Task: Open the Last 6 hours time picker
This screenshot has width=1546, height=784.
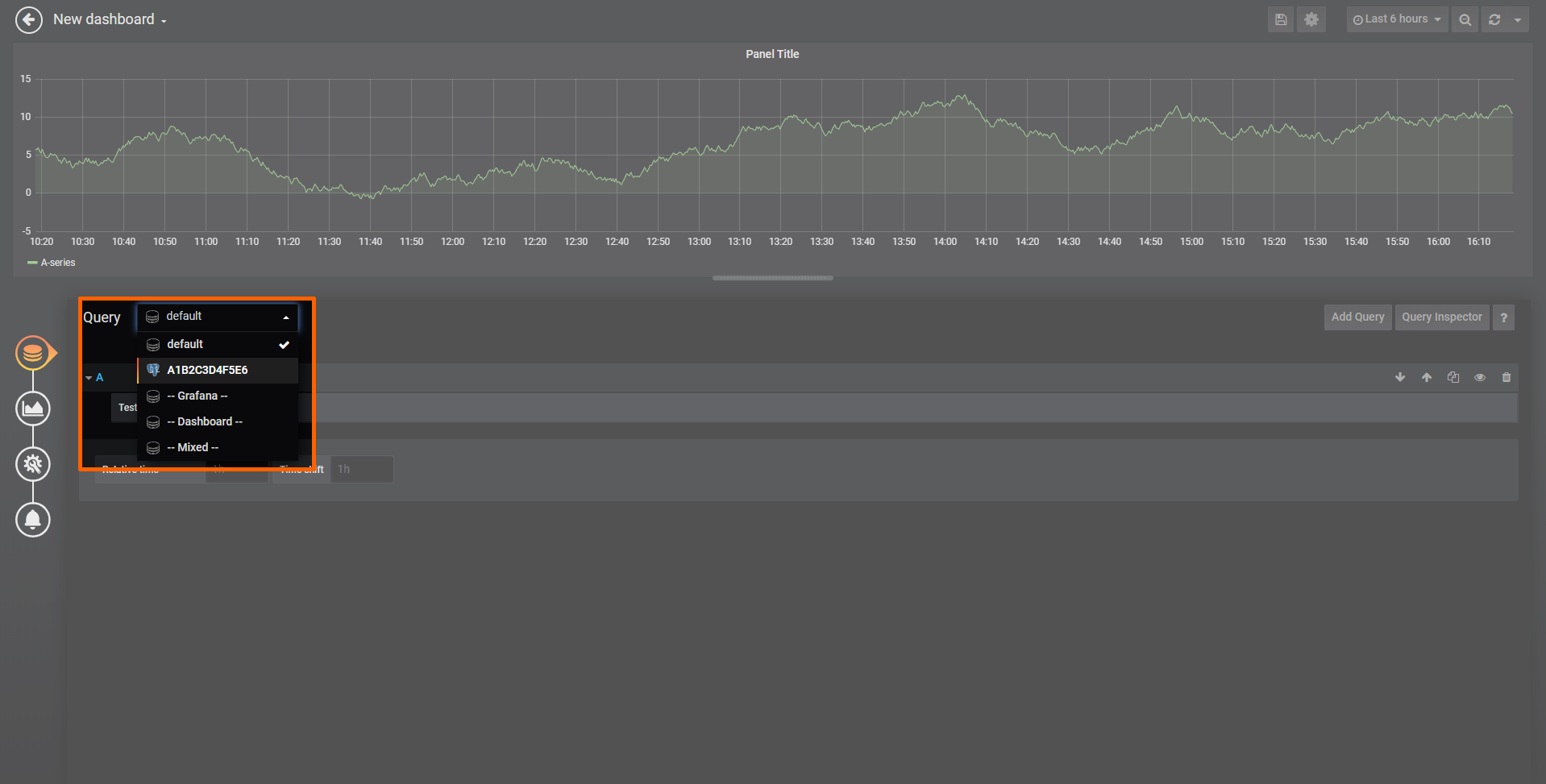Action: pyautogui.click(x=1397, y=19)
